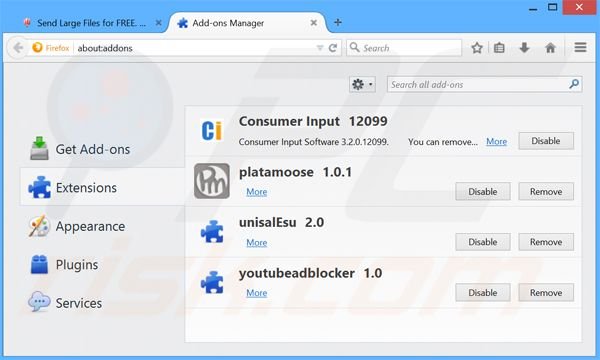This screenshot has width=600, height=360.
Task: Select the Extensions category
Action: coord(103,187)
